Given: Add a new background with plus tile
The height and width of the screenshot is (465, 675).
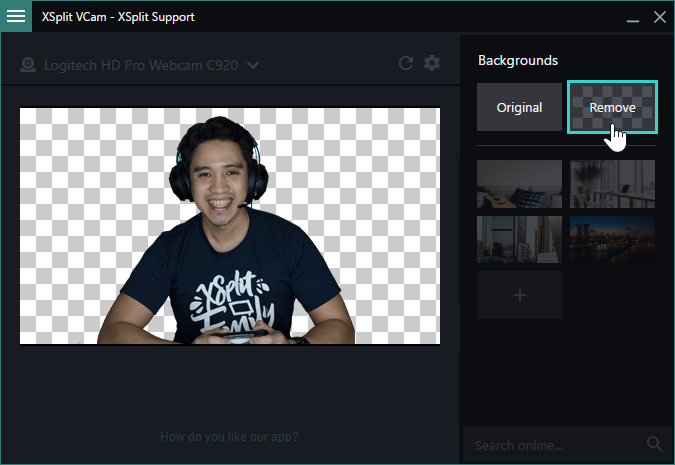Looking at the screenshot, I should pyautogui.click(x=519, y=295).
